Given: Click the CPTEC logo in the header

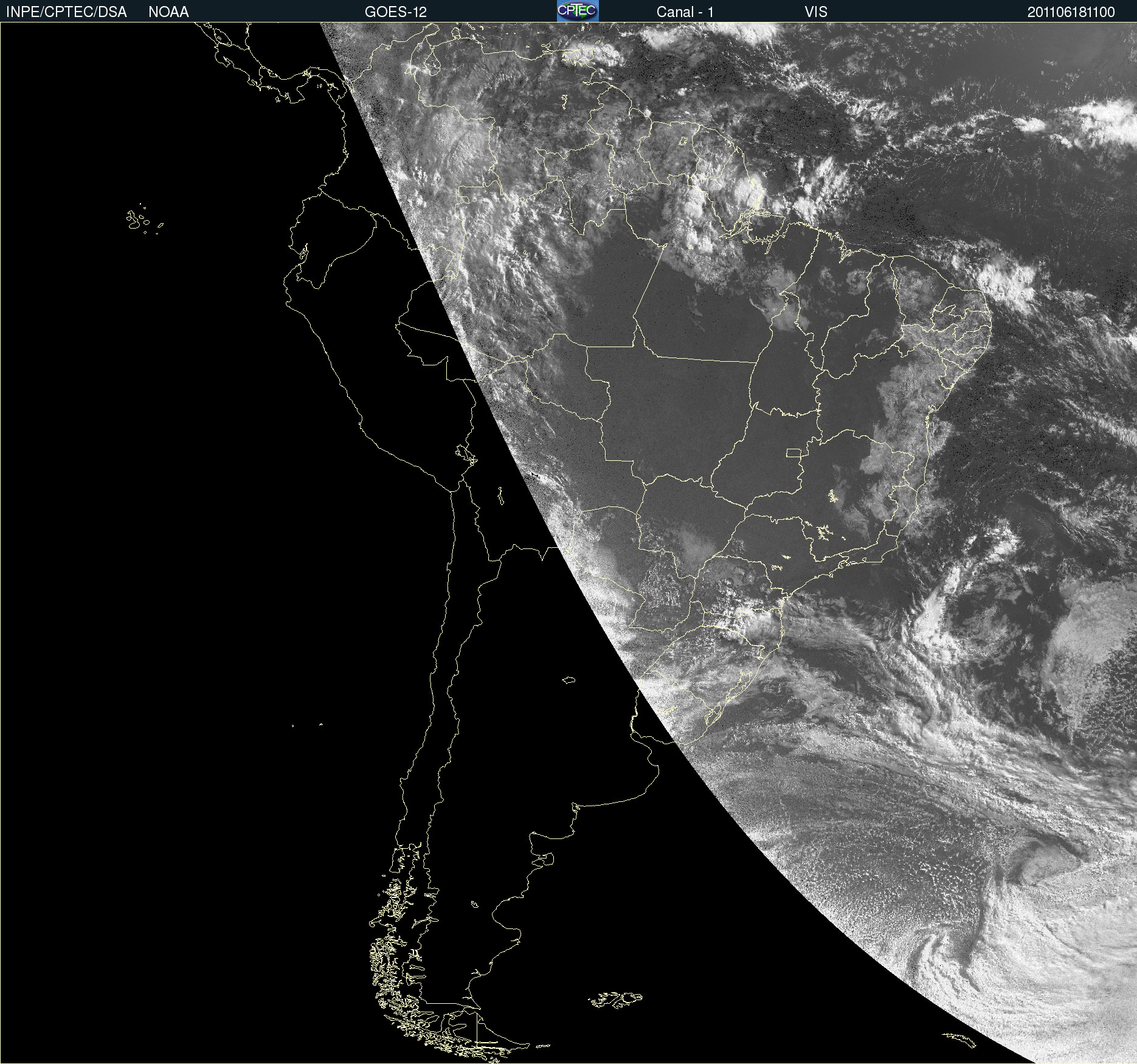Looking at the screenshot, I should click(x=578, y=11).
